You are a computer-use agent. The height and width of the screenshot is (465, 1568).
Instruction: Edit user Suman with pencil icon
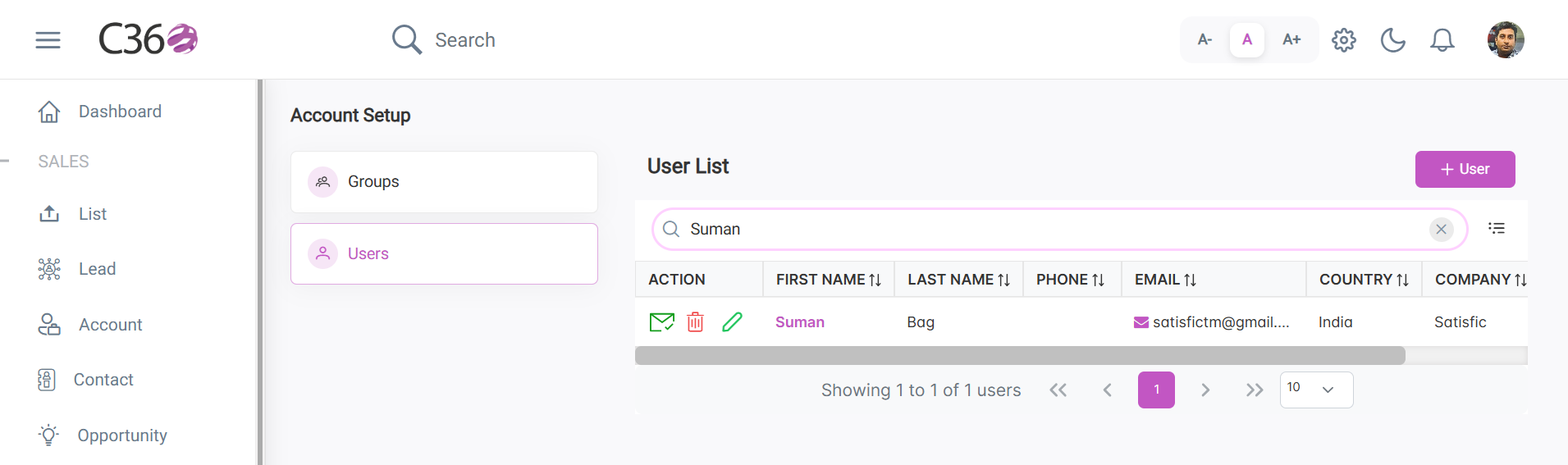[x=732, y=322]
